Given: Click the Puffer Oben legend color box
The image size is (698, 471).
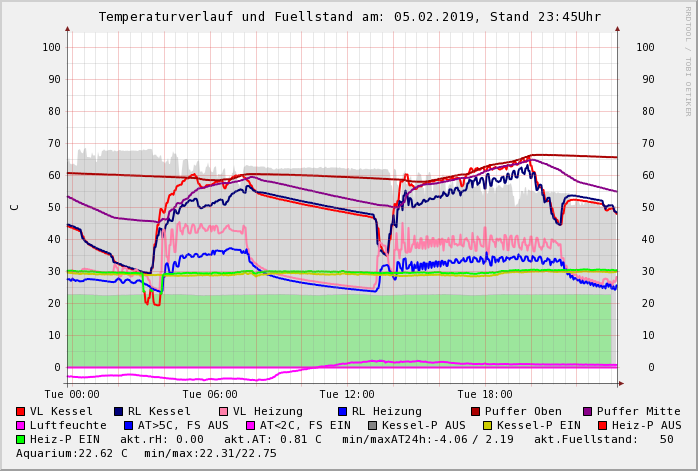Looking at the screenshot, I should point(475,412).
